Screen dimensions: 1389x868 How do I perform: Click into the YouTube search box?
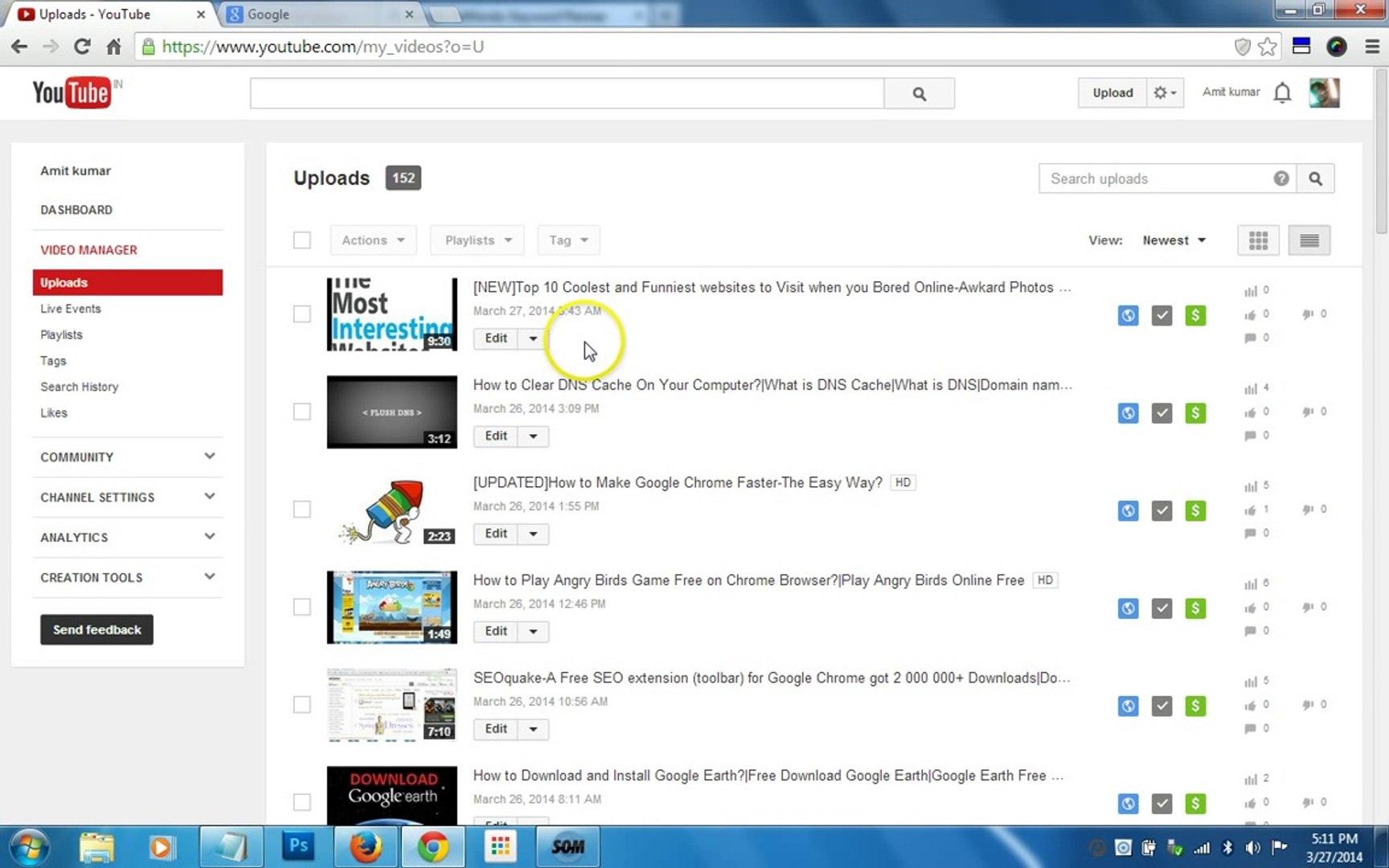567,93
